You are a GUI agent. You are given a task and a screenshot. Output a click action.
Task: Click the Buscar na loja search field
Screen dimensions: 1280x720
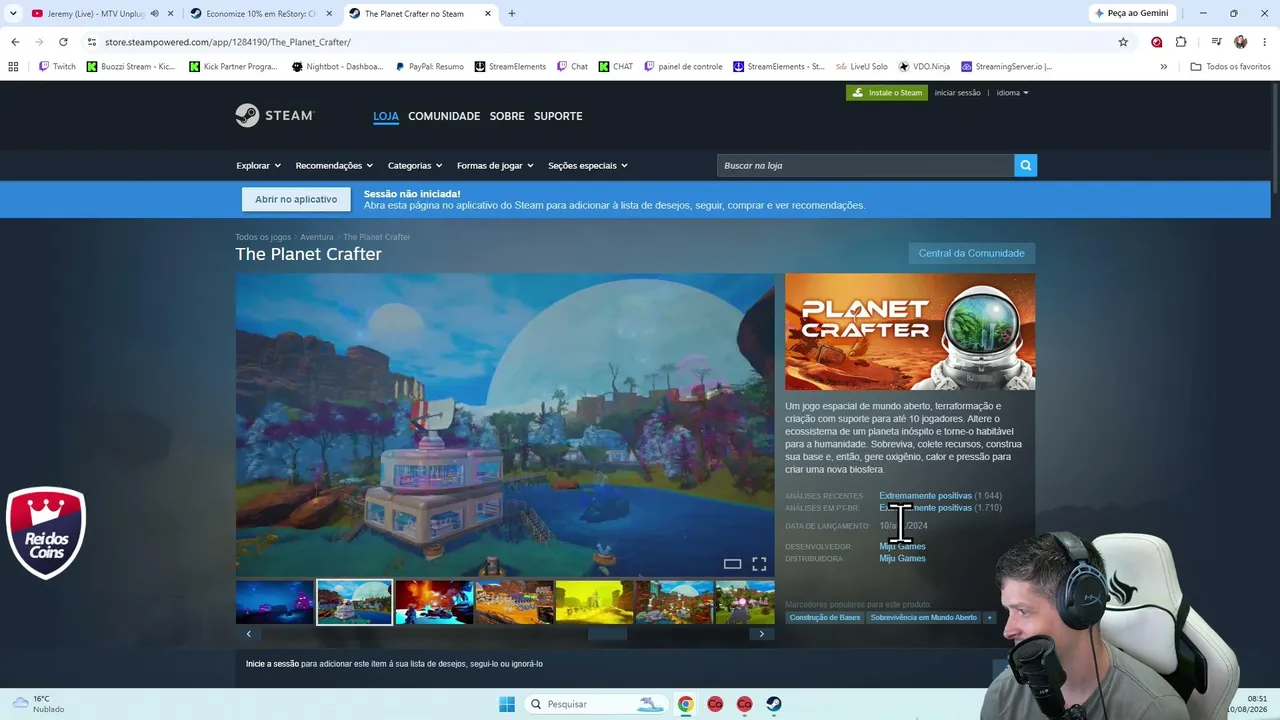(x=865, y=165)
